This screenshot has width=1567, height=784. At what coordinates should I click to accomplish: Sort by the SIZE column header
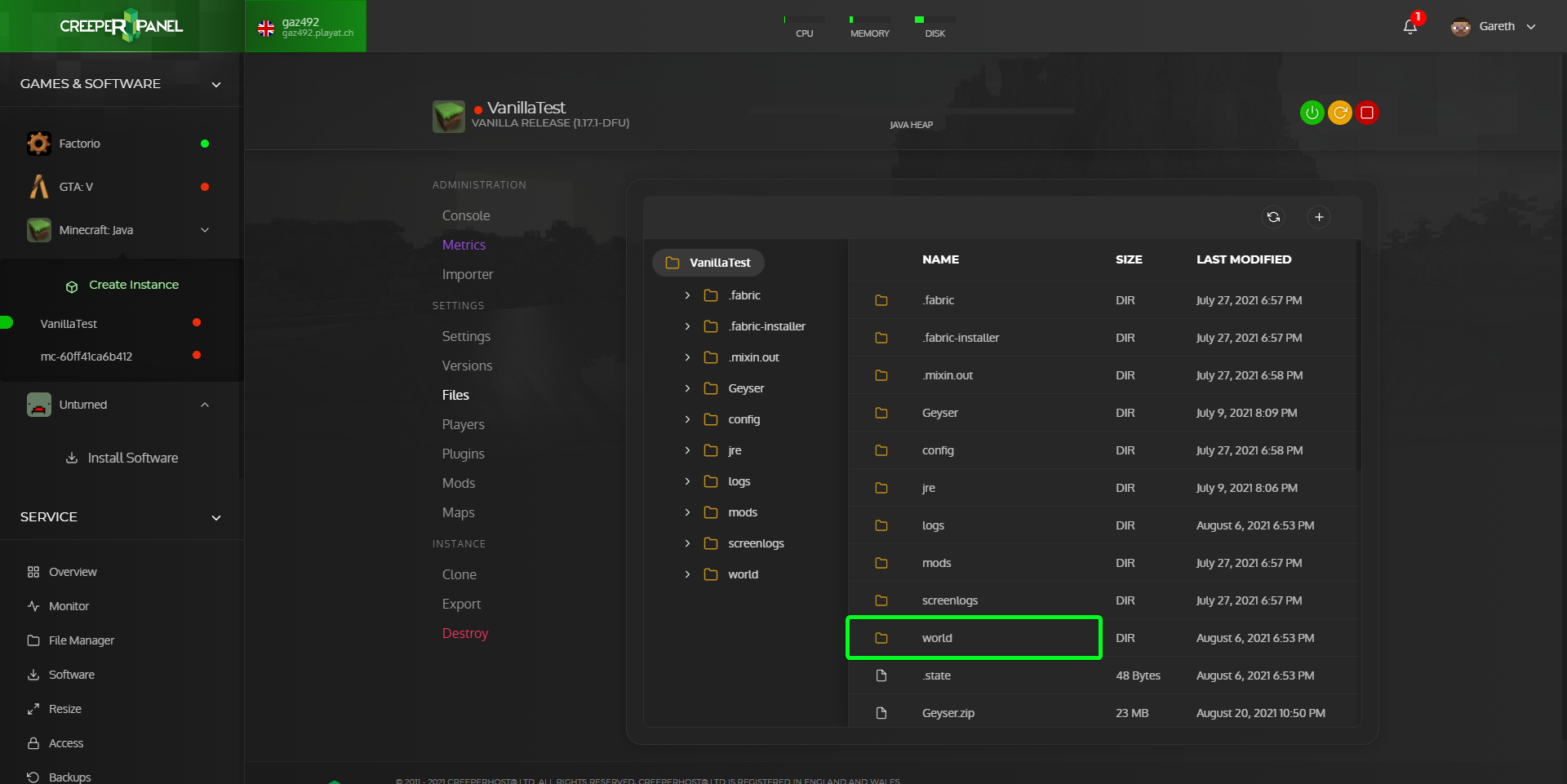click(1129, 259)
